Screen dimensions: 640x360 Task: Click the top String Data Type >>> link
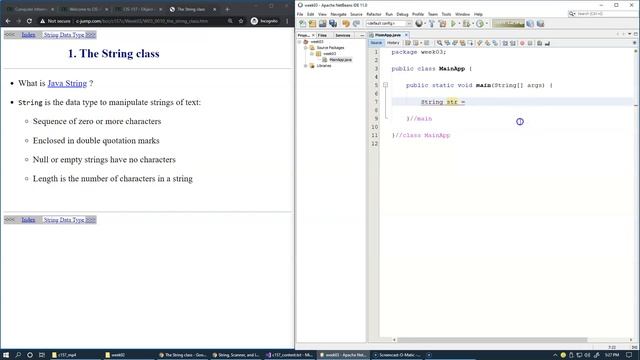click(x=69, y=35)
